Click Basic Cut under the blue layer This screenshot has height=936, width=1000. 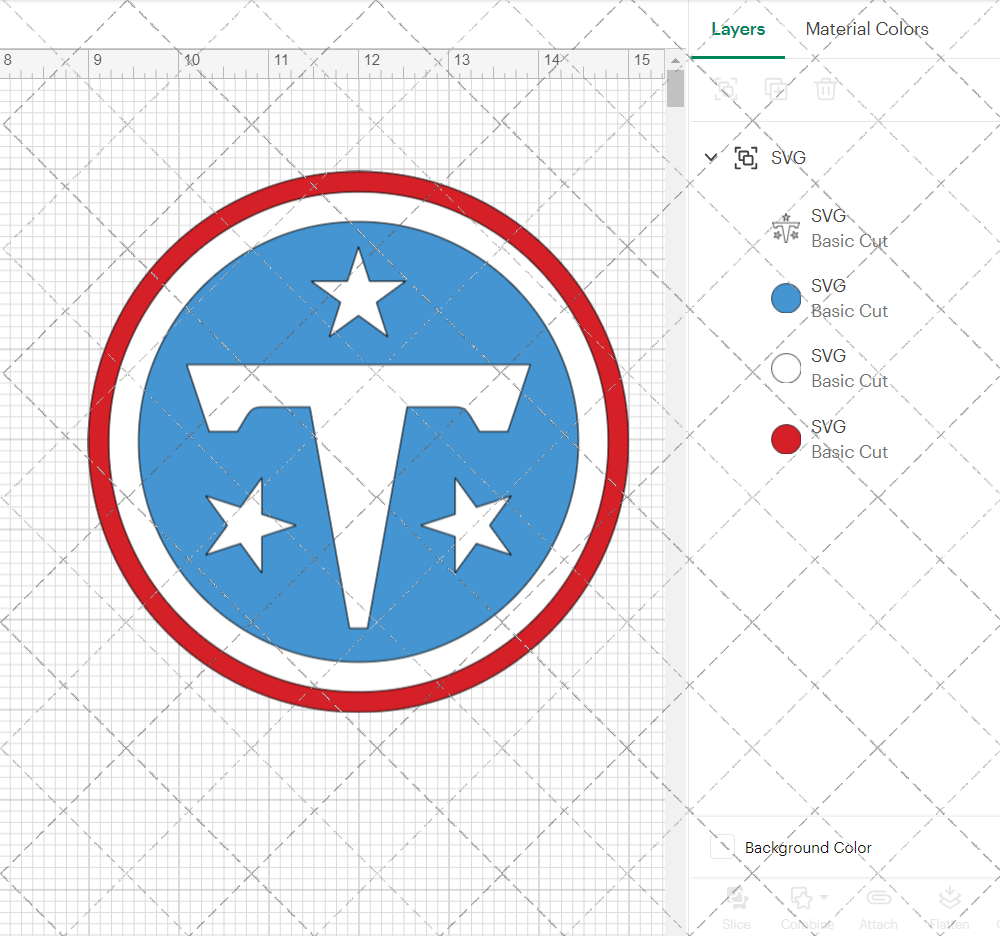(x=849, y=311)
